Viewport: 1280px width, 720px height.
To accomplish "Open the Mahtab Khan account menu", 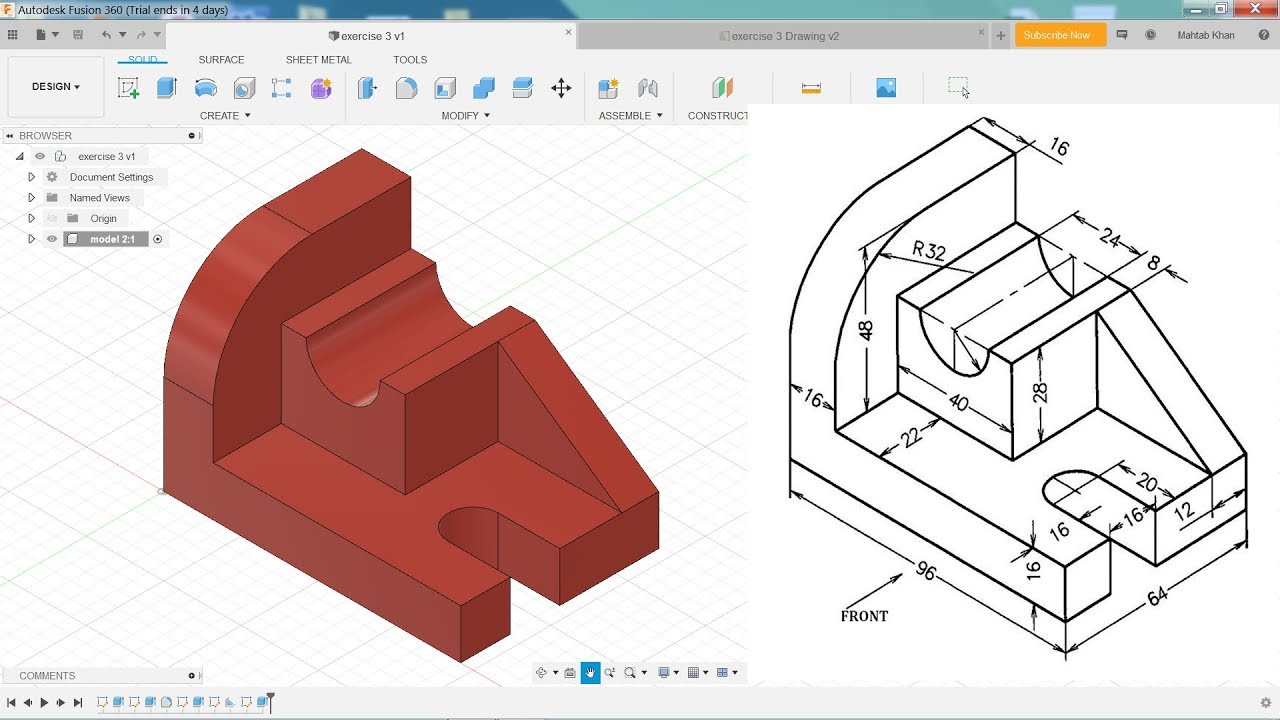I will click(x=1205, y=35).
